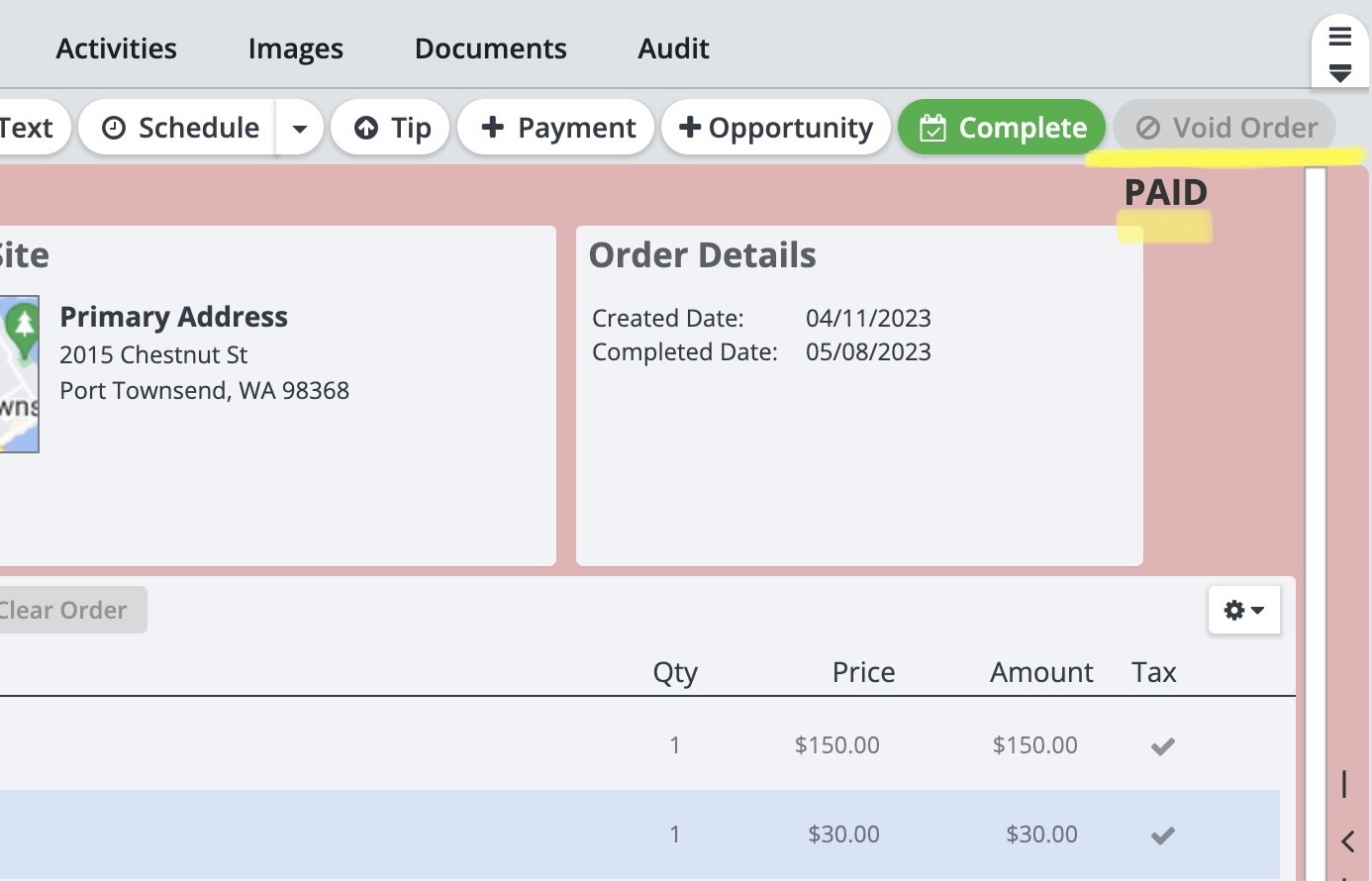Open the Images tab
The width and height of the screenshot is (1372, 881).
[295, 49]
